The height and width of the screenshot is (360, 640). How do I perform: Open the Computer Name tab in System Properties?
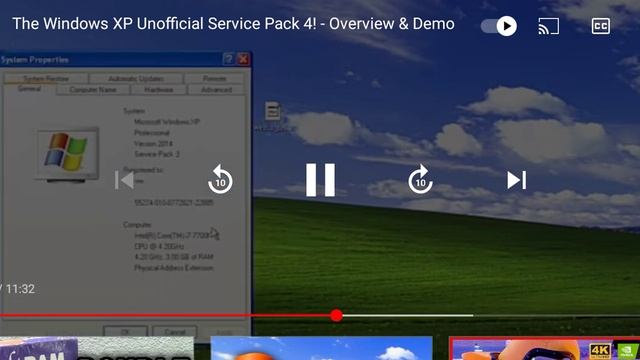[93, 90]
